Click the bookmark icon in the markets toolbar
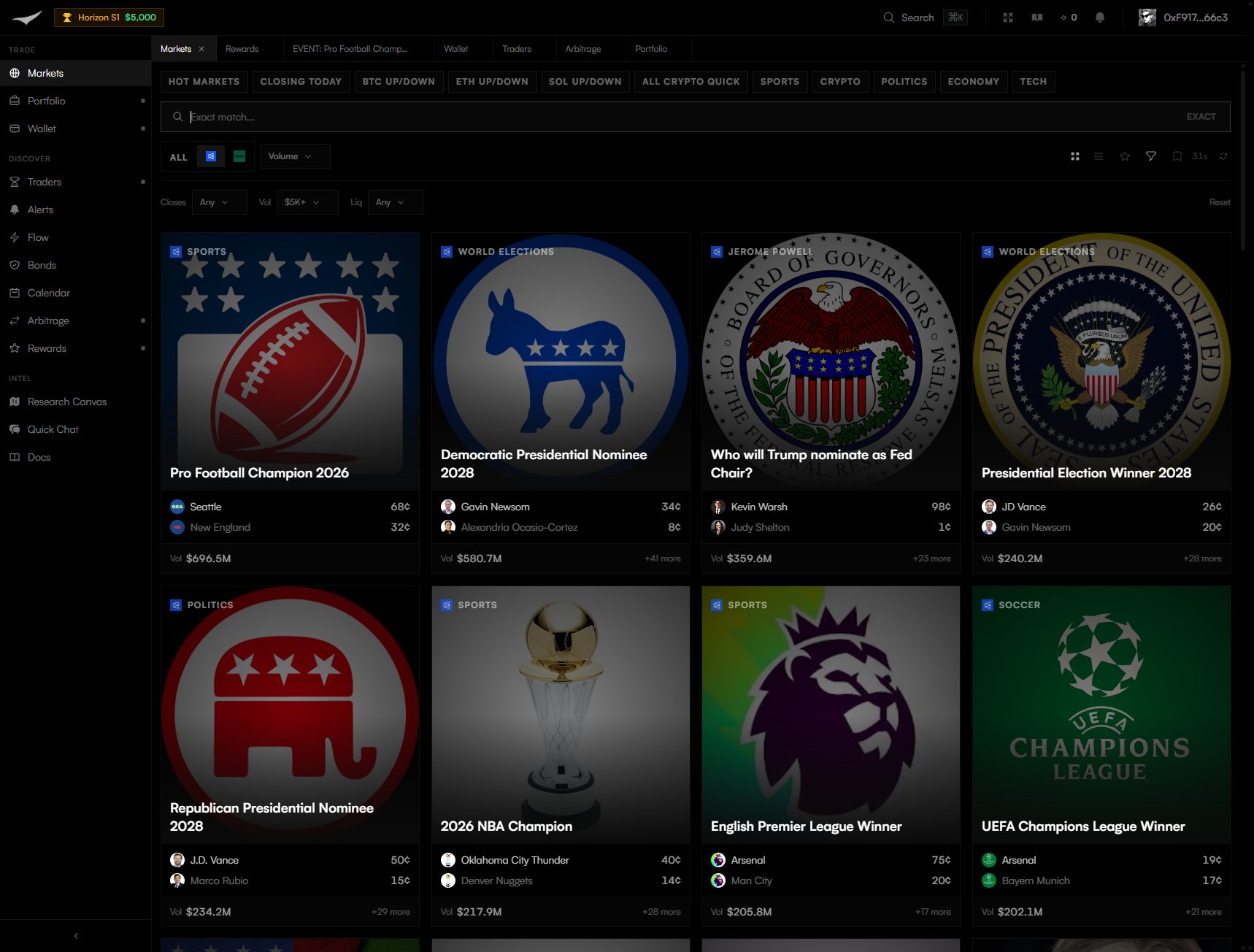1254x952 pixels. click(1177, 156)
